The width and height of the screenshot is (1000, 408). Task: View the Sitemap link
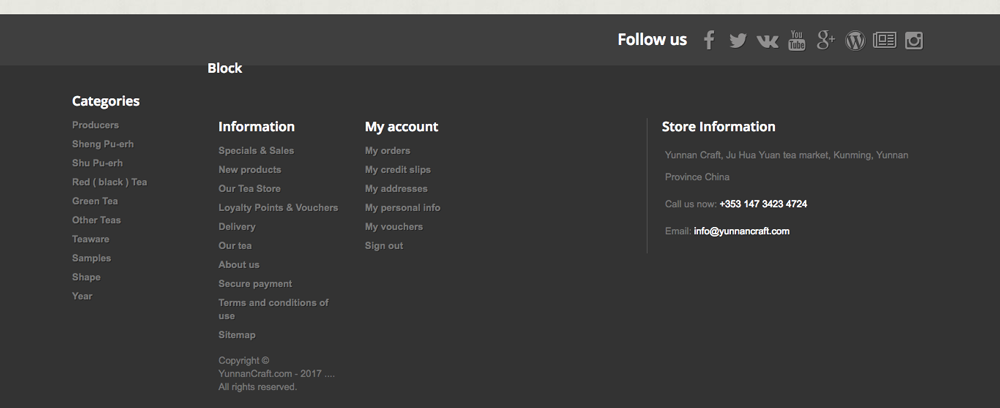pos(237,335)
